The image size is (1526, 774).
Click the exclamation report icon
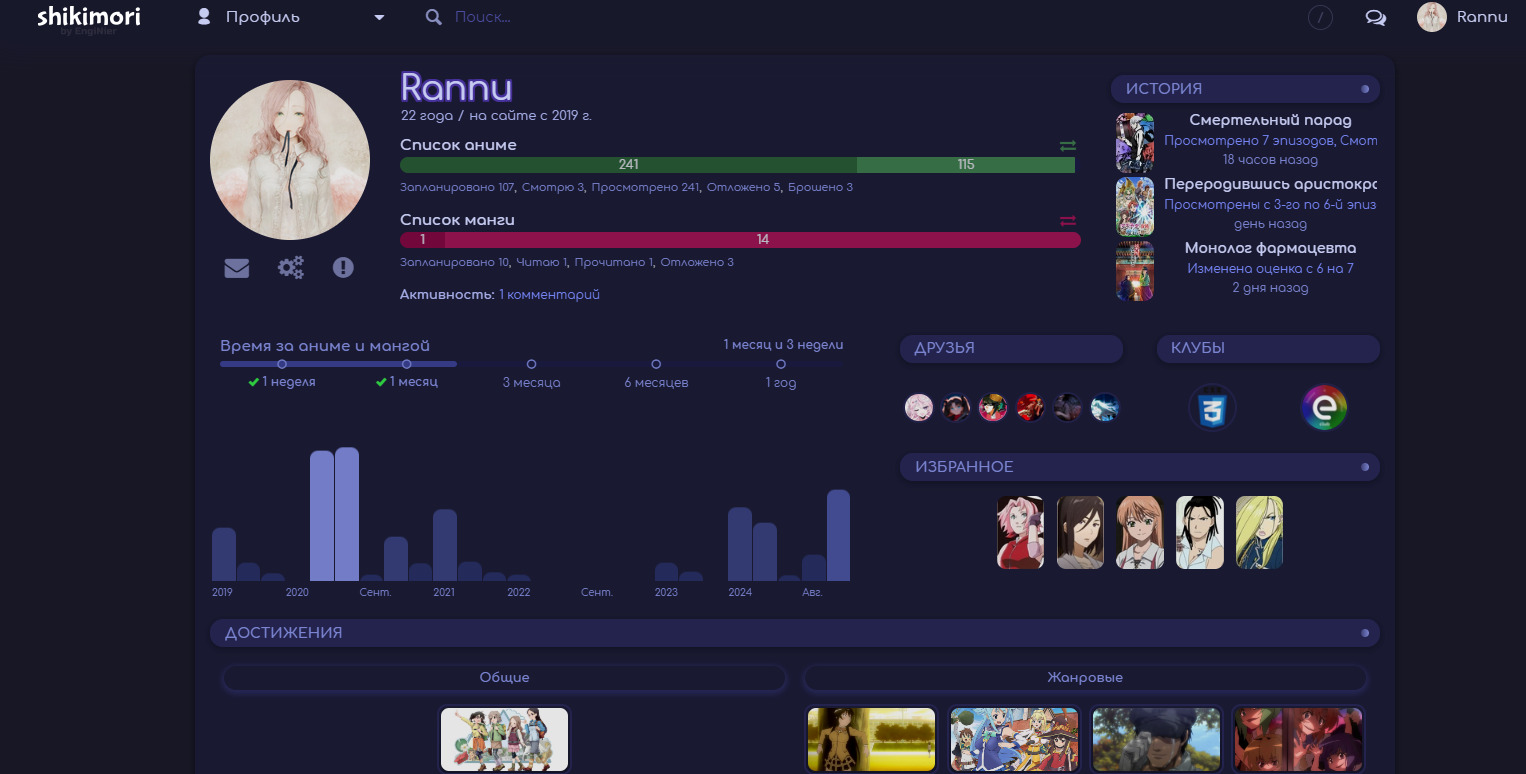pos(343,268)
